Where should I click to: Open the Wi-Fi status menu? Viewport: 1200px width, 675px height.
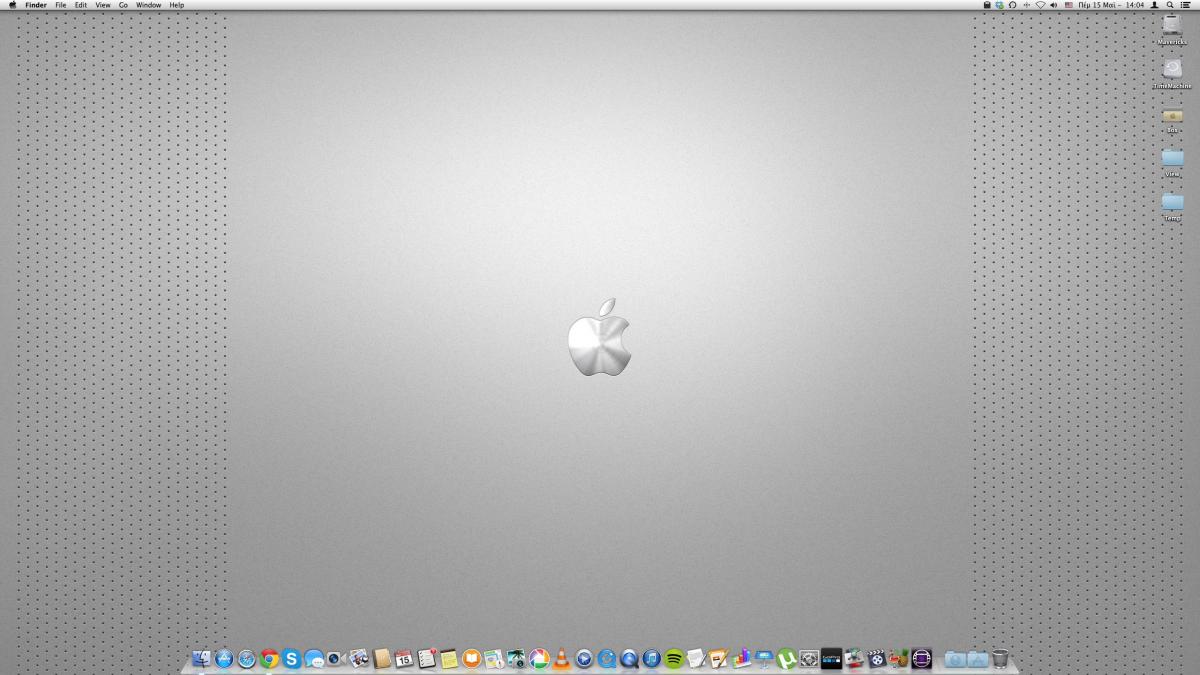[1040, 5]
